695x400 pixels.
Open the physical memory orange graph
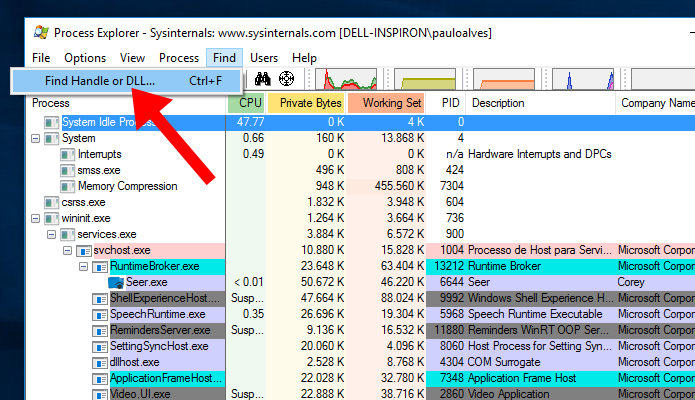coord(504,79)
